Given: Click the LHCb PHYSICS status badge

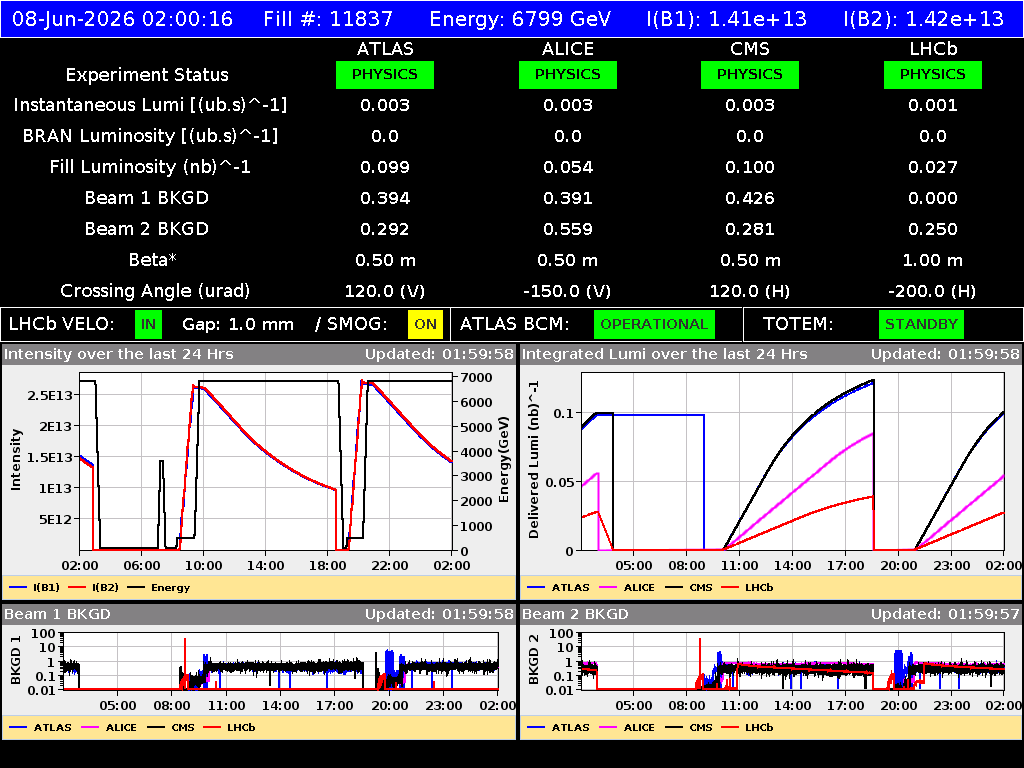Looking at the screenshot, I should (933, 74).
